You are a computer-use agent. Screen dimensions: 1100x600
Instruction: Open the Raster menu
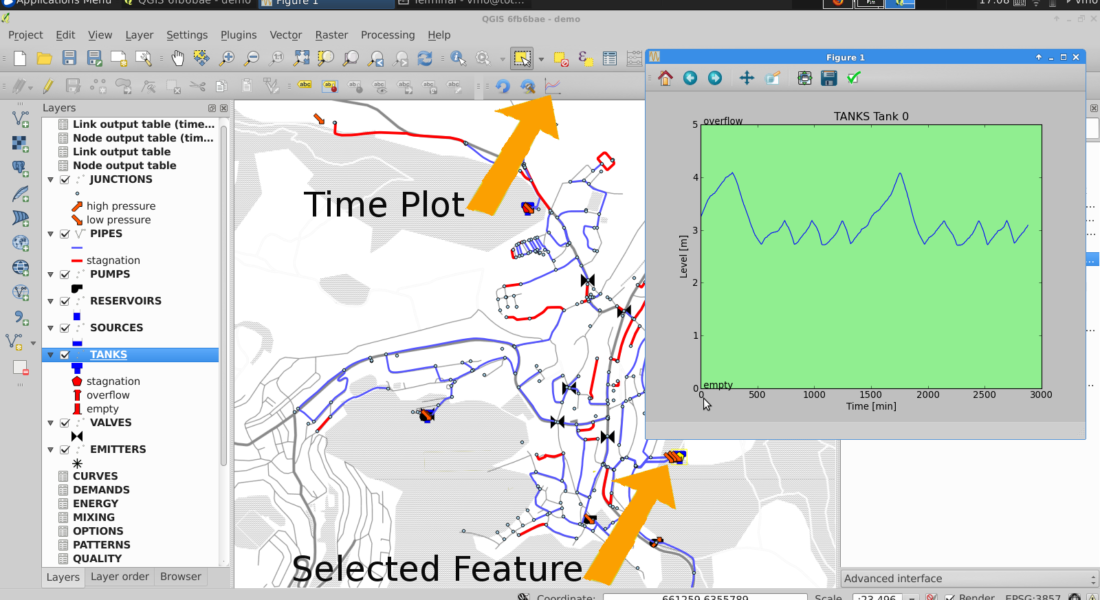click(331, 34)
